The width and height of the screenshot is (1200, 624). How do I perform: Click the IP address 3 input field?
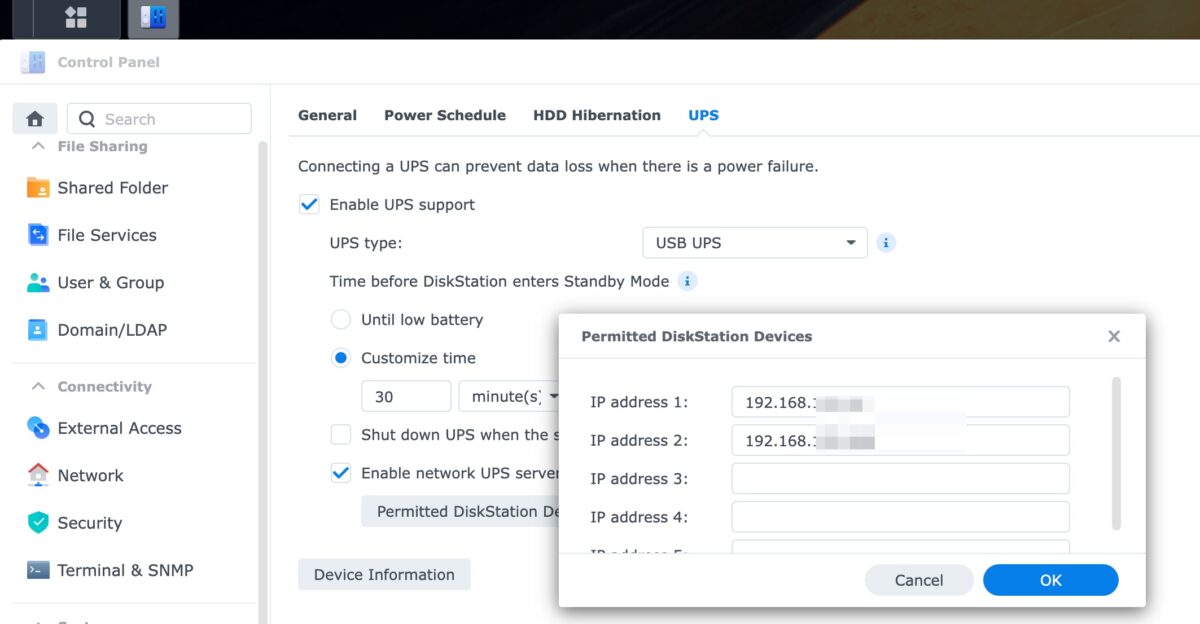[898, 478]
